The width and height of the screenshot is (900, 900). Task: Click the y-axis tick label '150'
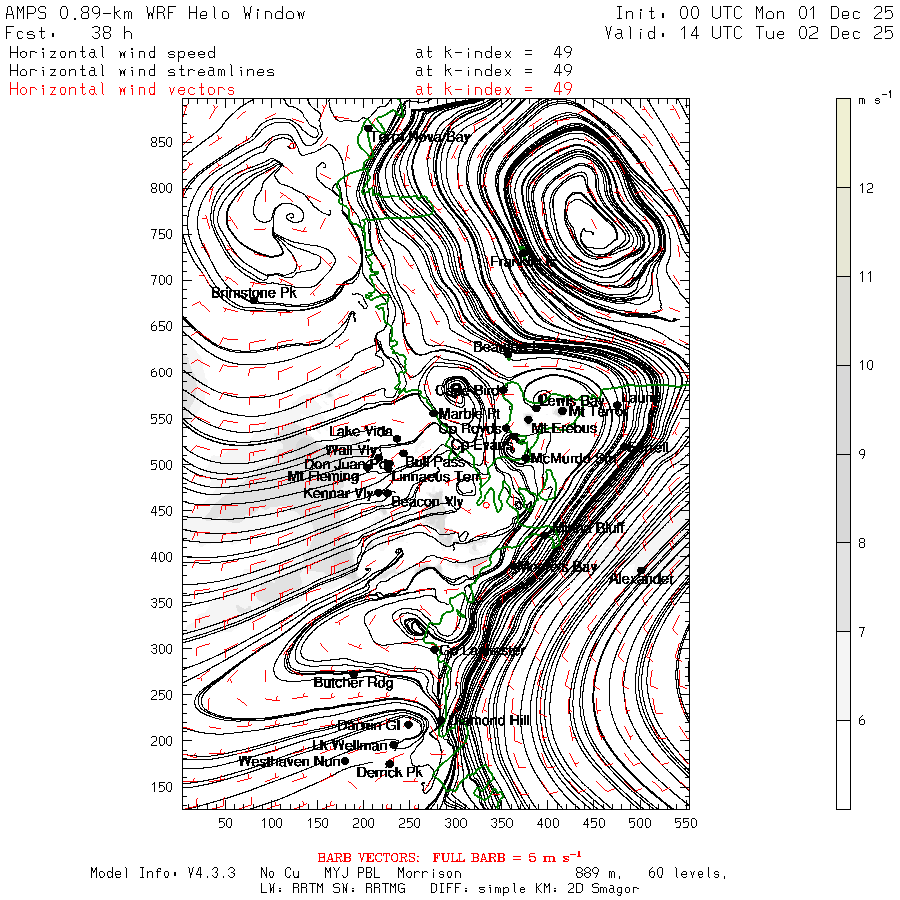(161, 787)
